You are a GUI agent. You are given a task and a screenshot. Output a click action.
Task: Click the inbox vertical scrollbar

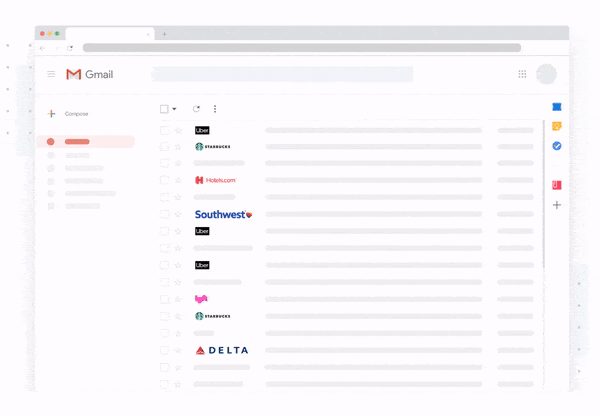click(543, 195)
